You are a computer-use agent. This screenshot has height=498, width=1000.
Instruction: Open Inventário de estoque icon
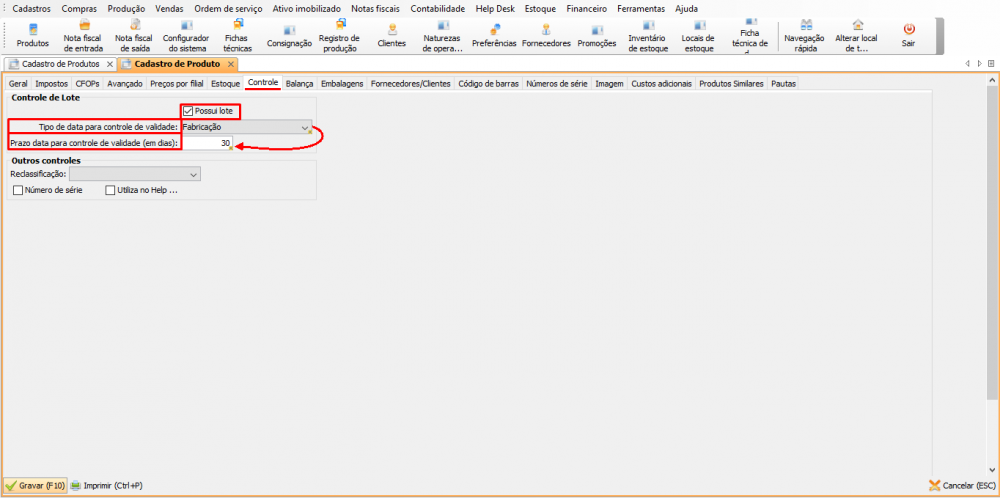coord(648,33)
